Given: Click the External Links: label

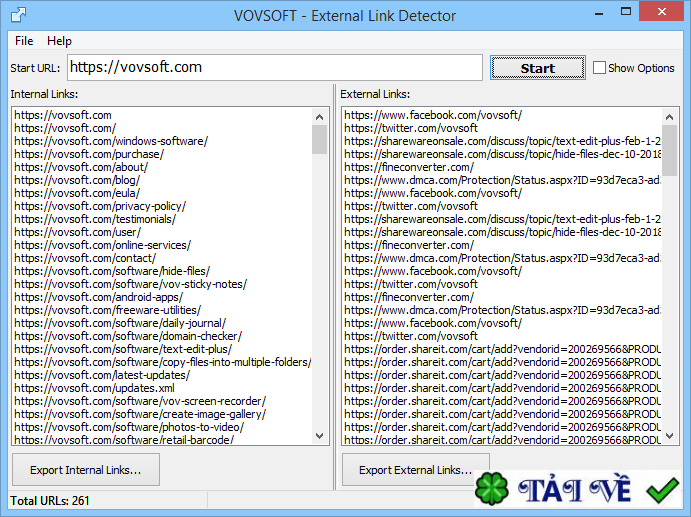Looking at the screenshot, I should coord(375,94).
